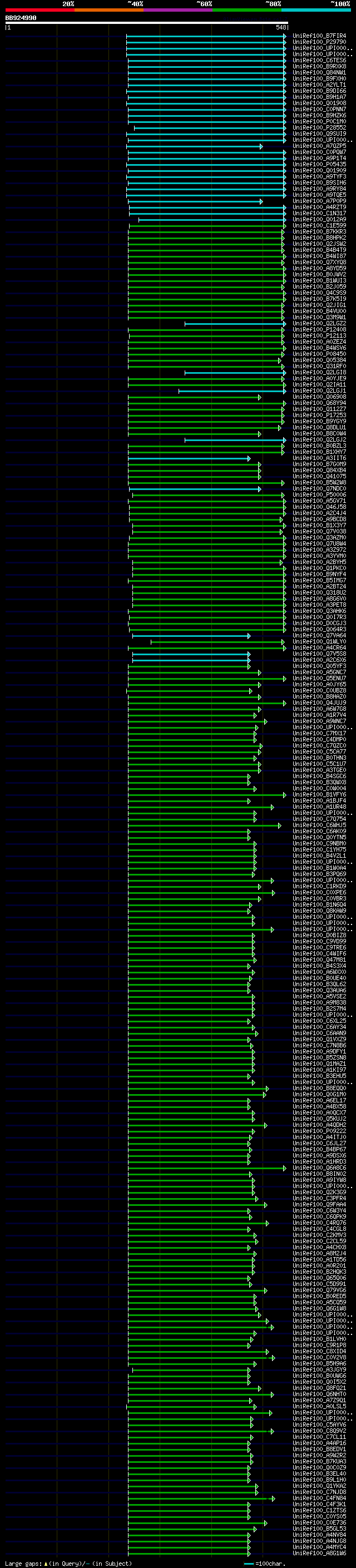Screen dimensions: 356x1568
Task: Select UniRef100_B8C0W4 hit name
Action: click(x=319, y=433)
